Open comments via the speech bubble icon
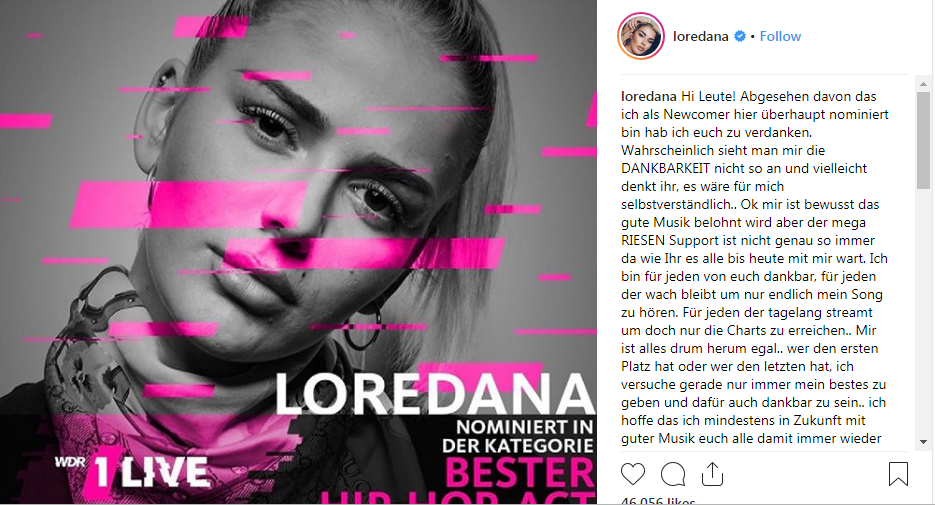The image size is (935, 506). [x=673, y=474]
